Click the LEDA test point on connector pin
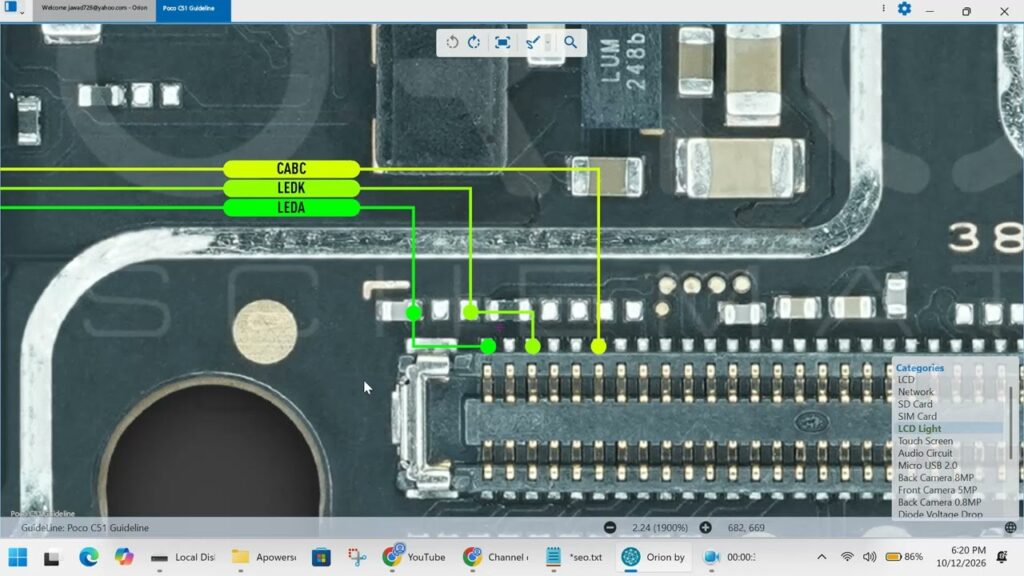This screenshot has height=576, width=1024. [488, 346]
